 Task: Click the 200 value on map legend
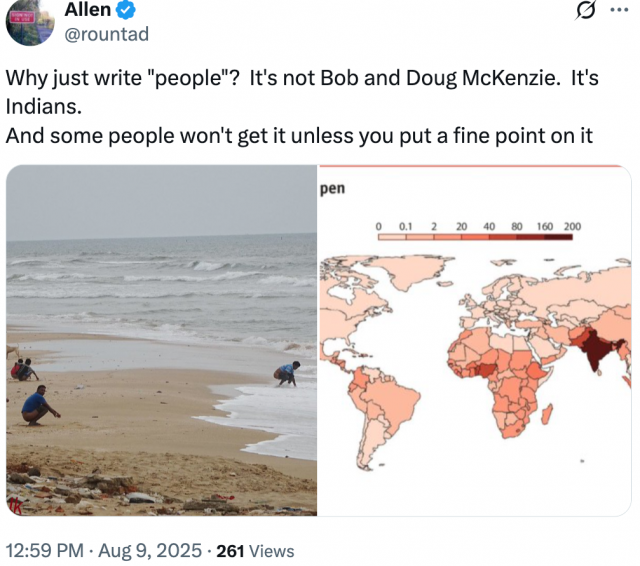coord(572,227)
